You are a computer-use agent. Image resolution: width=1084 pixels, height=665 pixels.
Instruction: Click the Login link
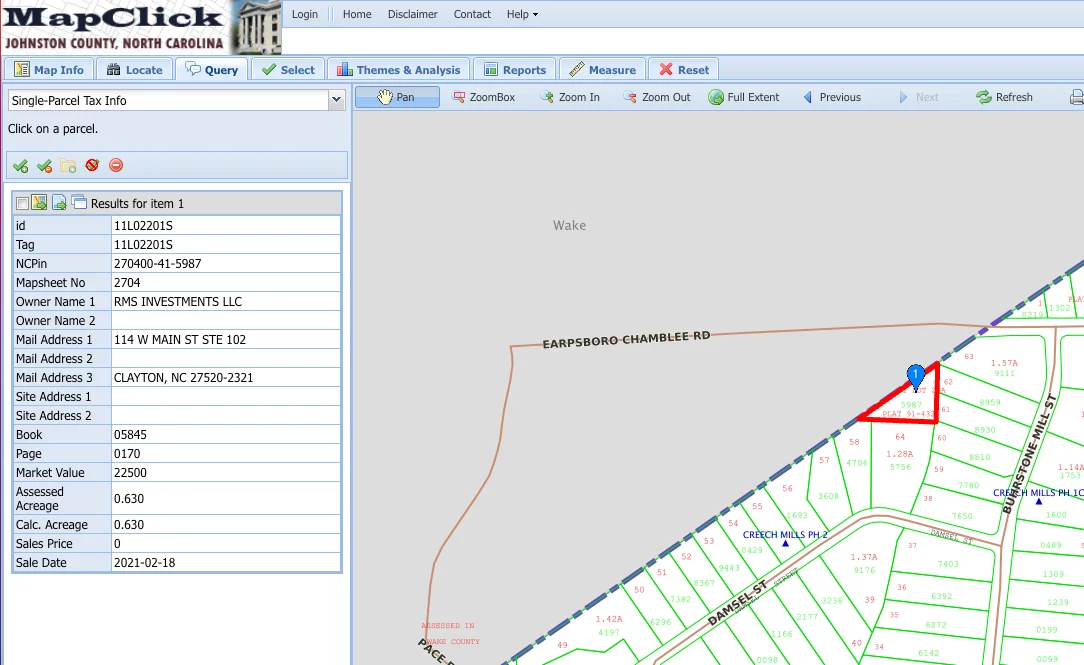click(x=304, y=14)
